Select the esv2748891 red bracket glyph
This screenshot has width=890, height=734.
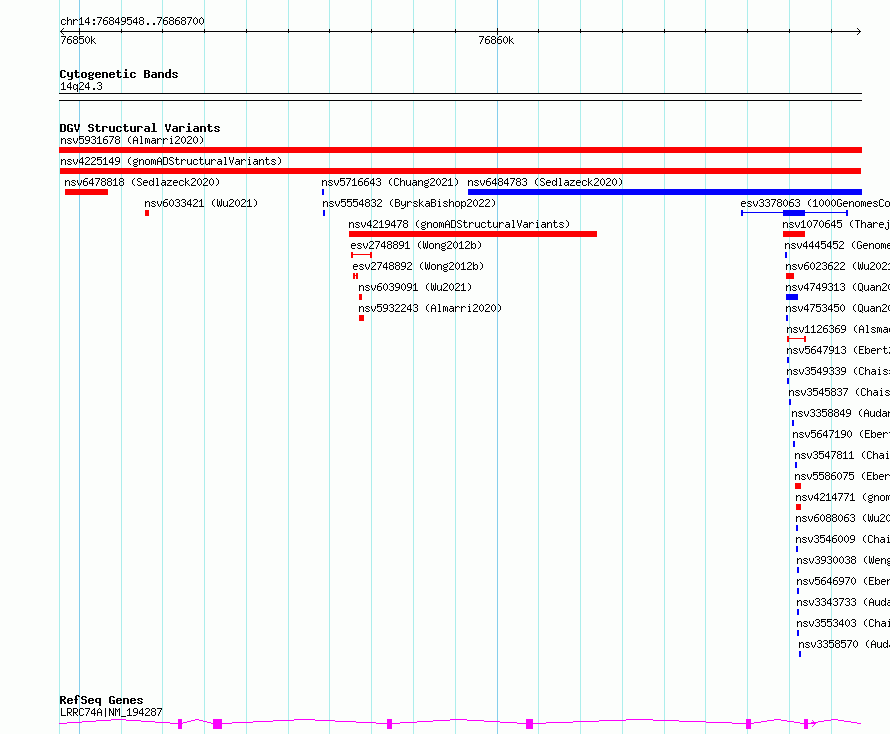tap(362, 255)
